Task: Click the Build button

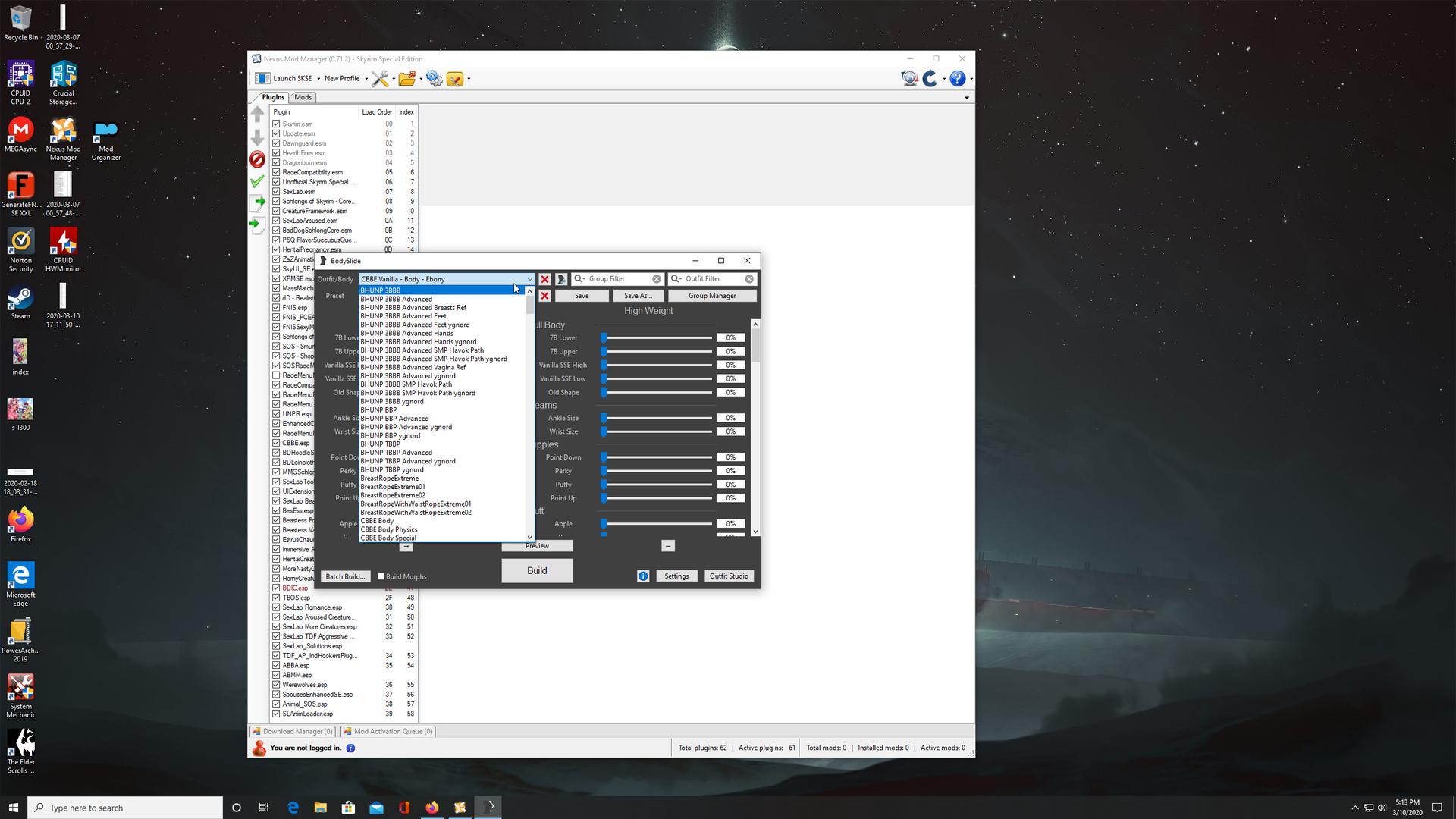Action: click(537, 571)
